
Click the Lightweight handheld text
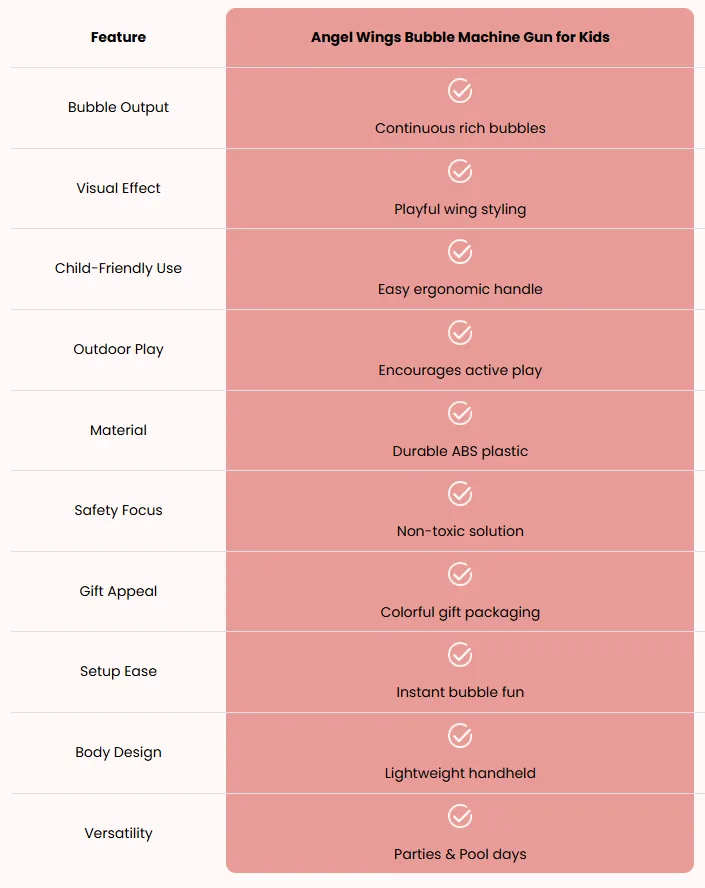[460, 774]
